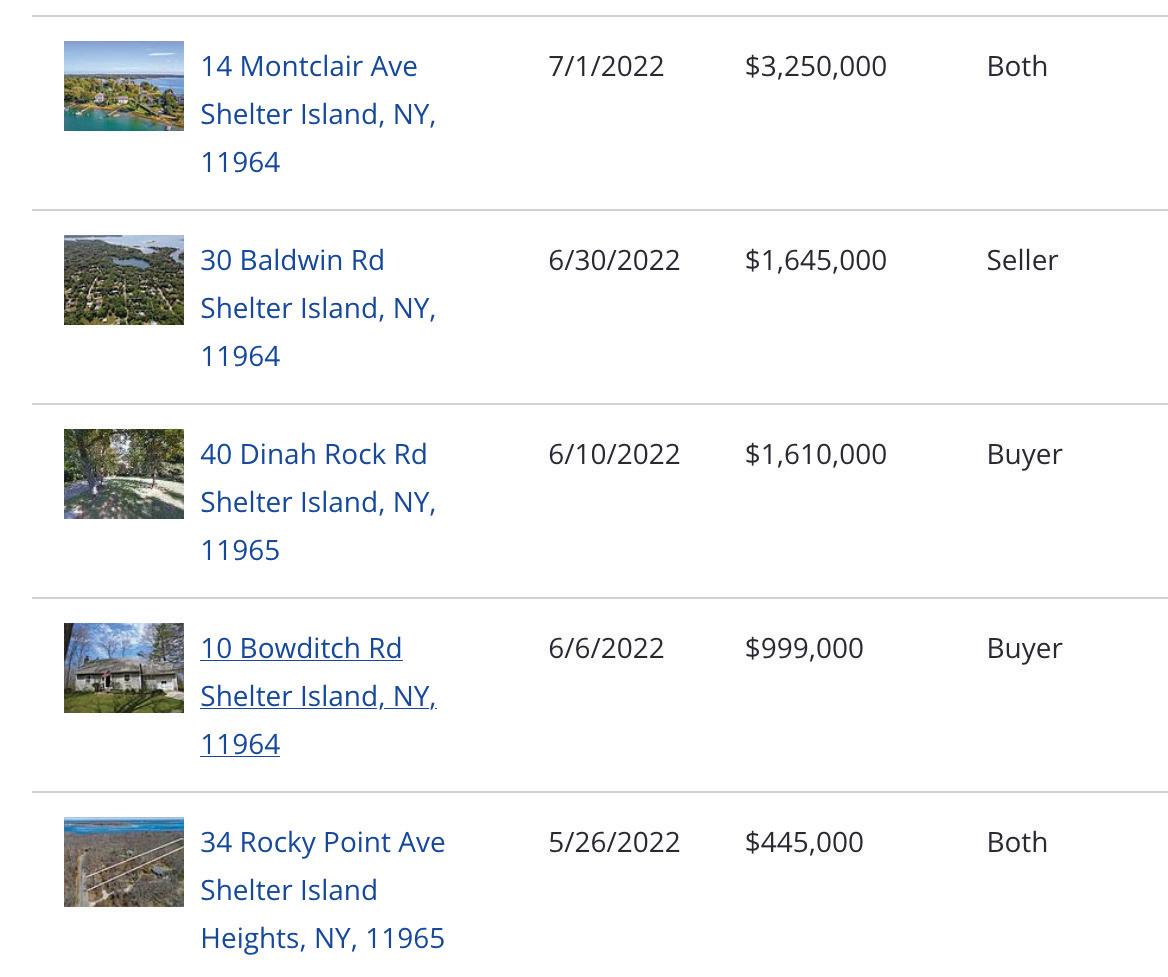
Task: Click the $1,610,000 price for Dinah Rock
Action: coord(815,454)
